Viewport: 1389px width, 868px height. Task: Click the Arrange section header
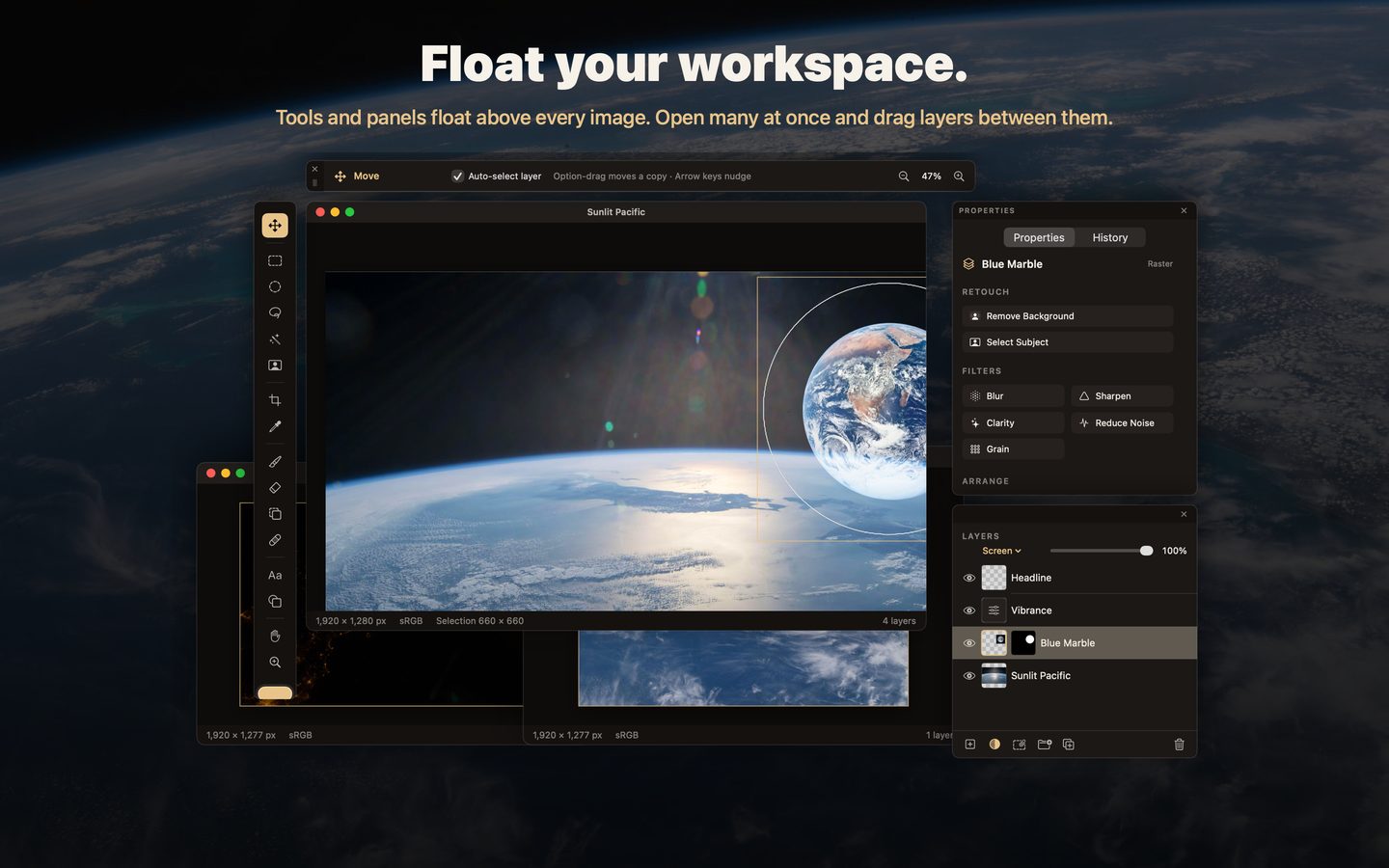coord(985,481)
